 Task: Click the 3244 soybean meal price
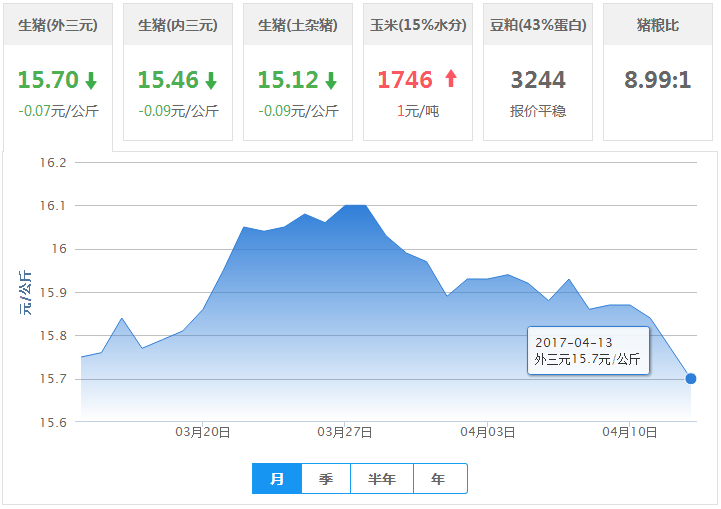click(538, 80)
